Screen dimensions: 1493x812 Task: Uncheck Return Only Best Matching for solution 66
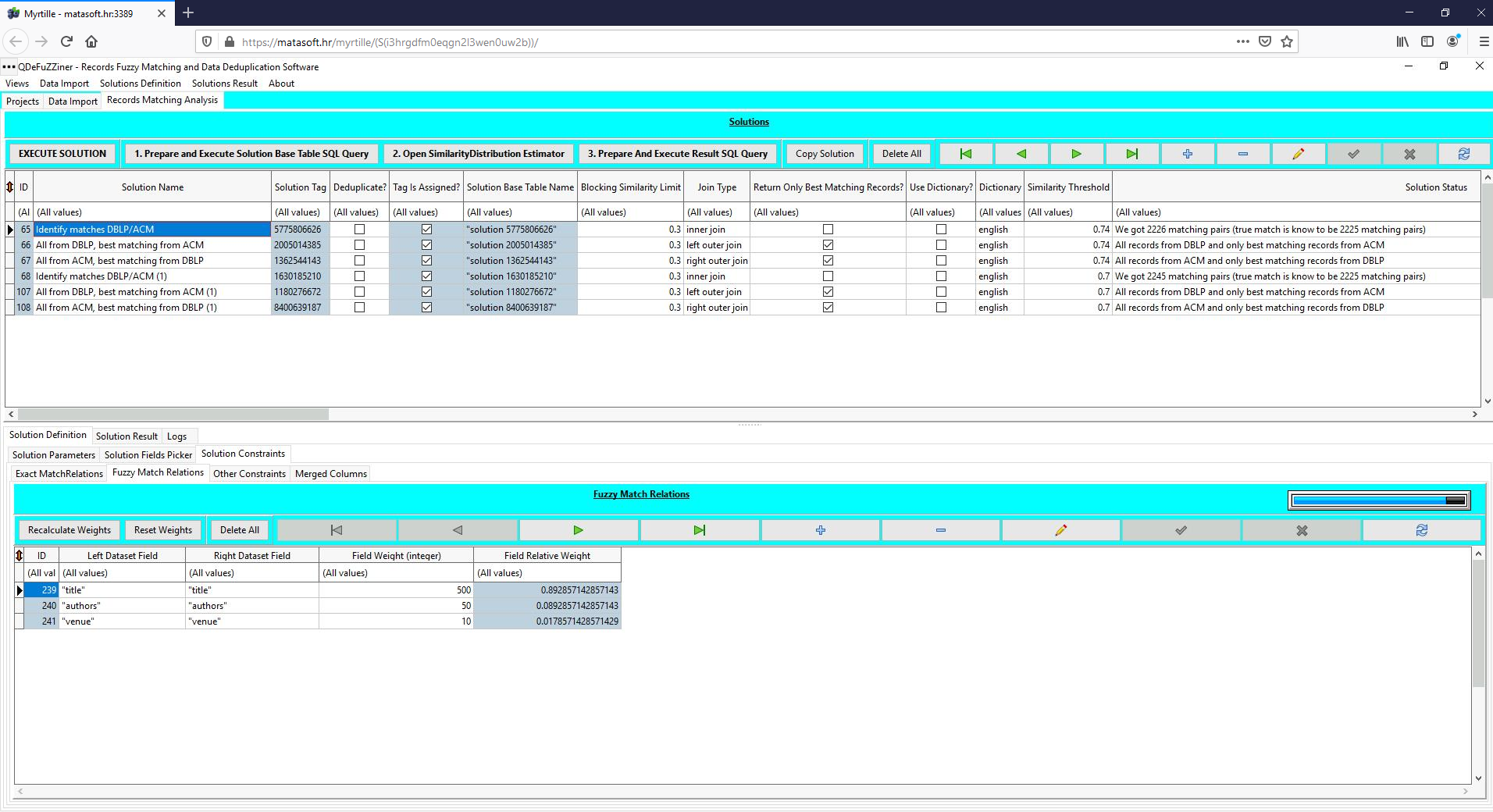(828, 245)
